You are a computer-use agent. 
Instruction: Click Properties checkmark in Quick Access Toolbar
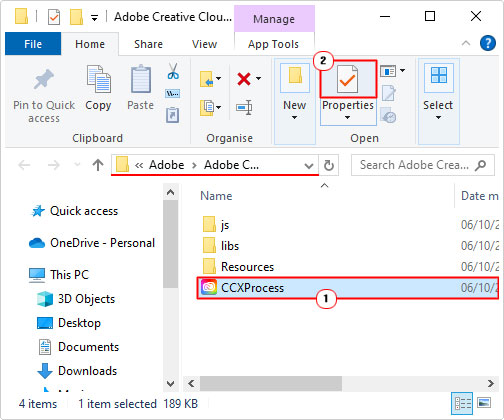click(54, 17)
